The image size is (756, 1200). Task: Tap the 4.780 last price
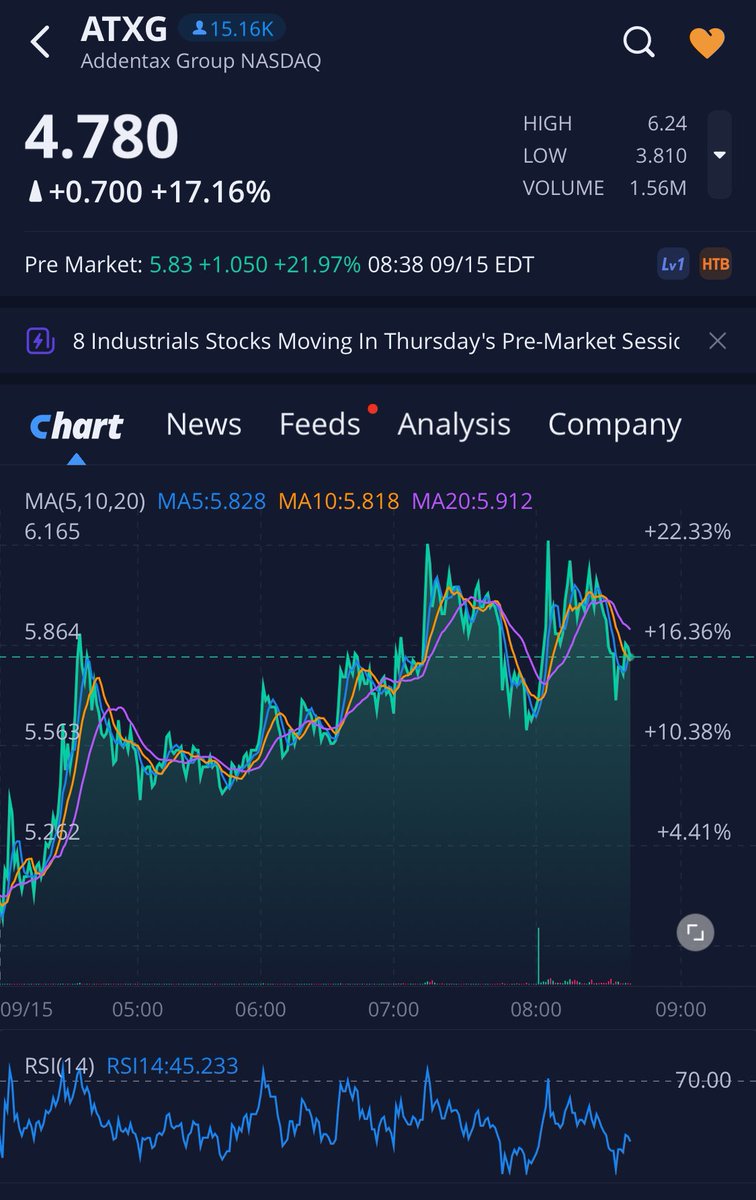[x=101, y=137]
